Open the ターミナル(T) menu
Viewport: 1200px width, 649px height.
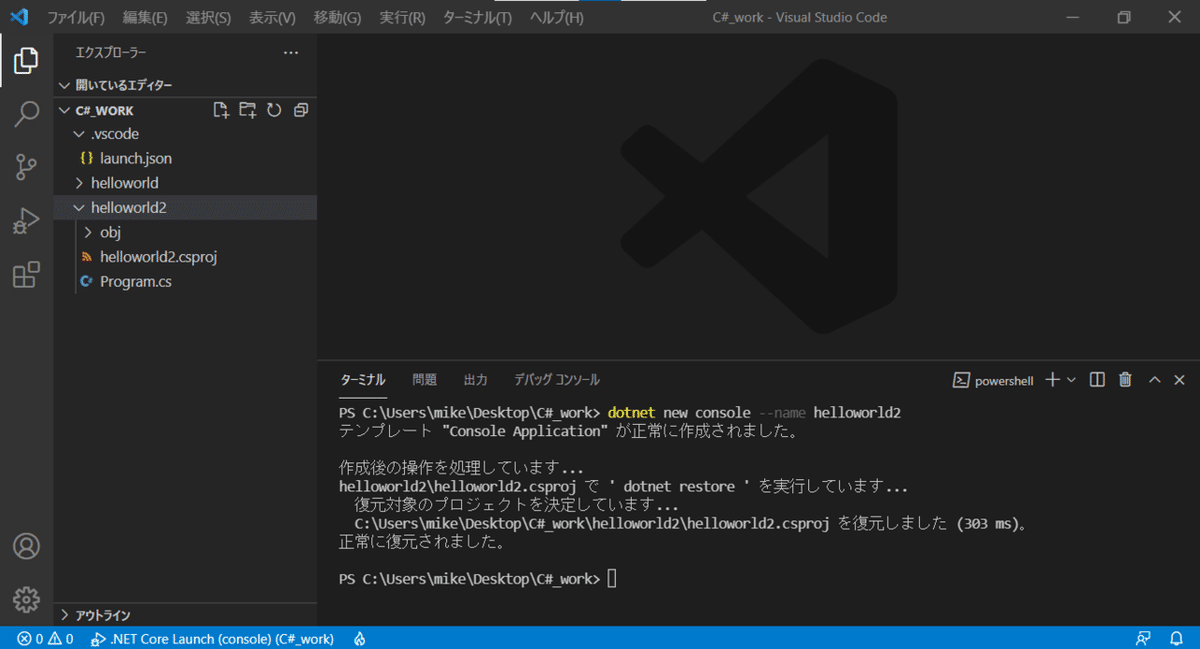point(477,18)
